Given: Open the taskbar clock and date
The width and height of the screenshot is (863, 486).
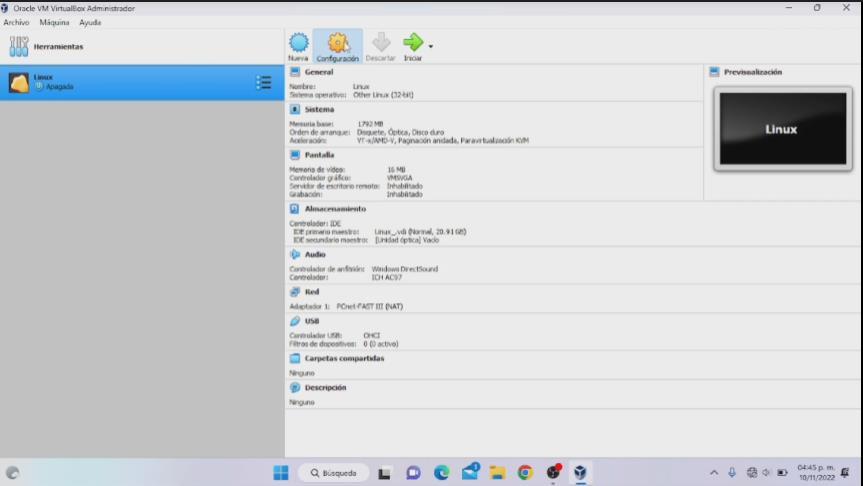Looking at the screenshot, I should (816, 473).
